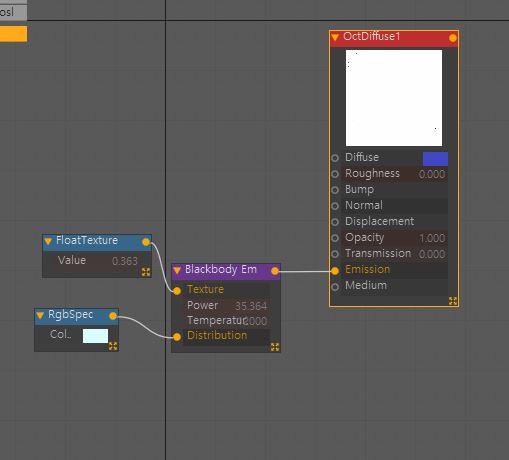Click the OctDiffuse1 output port
Viewport: 509px width, 460px height.
pyautogui.click(x=453, y=38)
